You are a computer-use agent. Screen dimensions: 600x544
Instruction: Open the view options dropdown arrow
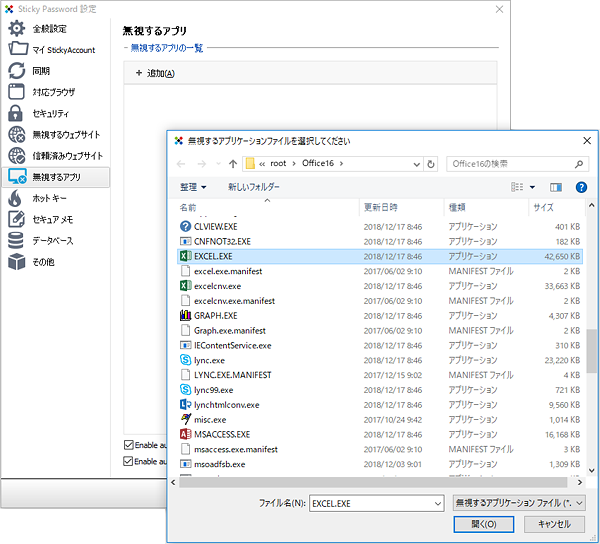(532, 187)
